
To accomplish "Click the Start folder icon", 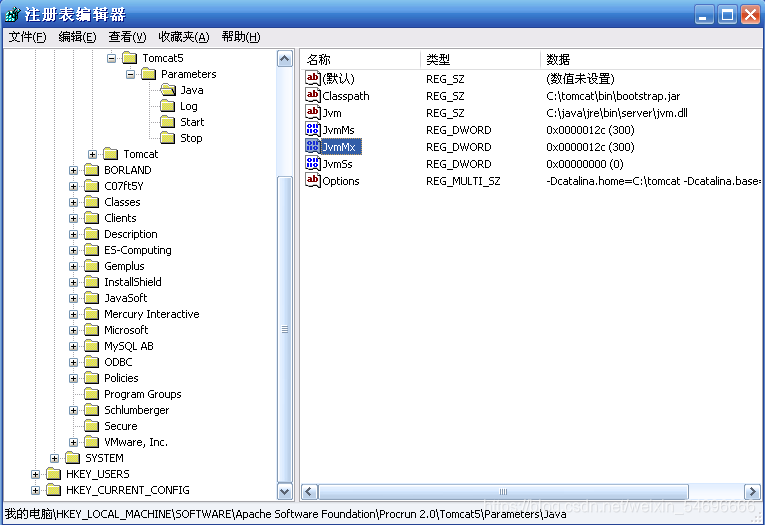I will click(167, 122).
